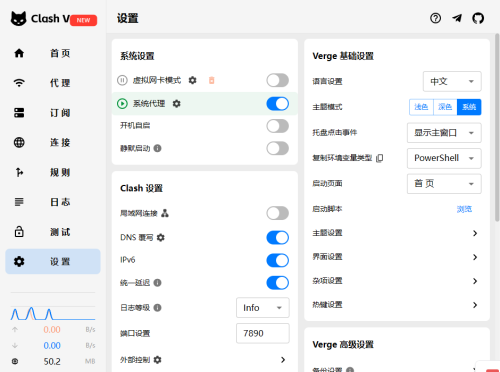Image resolution: width=500 pixels, height=372 pixels.
Task: Go to 订阅 in sidebar
Action: point(53,113)
